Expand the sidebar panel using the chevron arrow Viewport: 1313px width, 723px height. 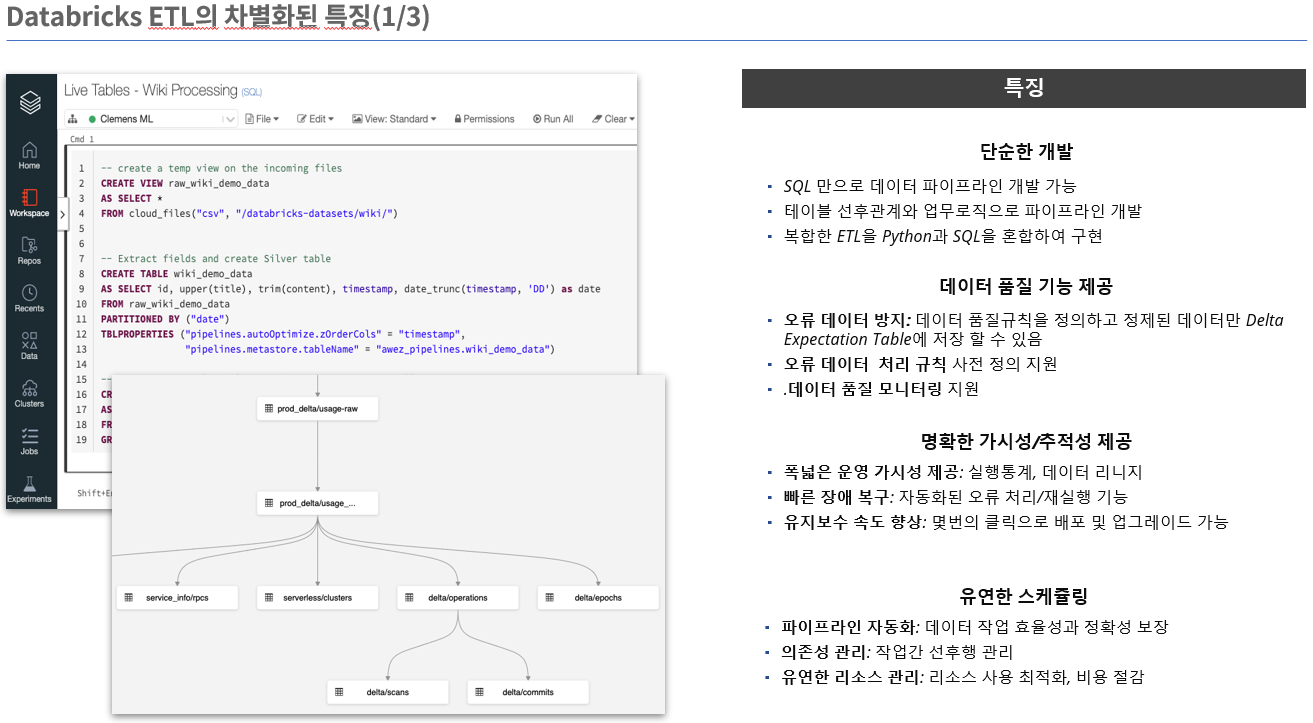62,213
